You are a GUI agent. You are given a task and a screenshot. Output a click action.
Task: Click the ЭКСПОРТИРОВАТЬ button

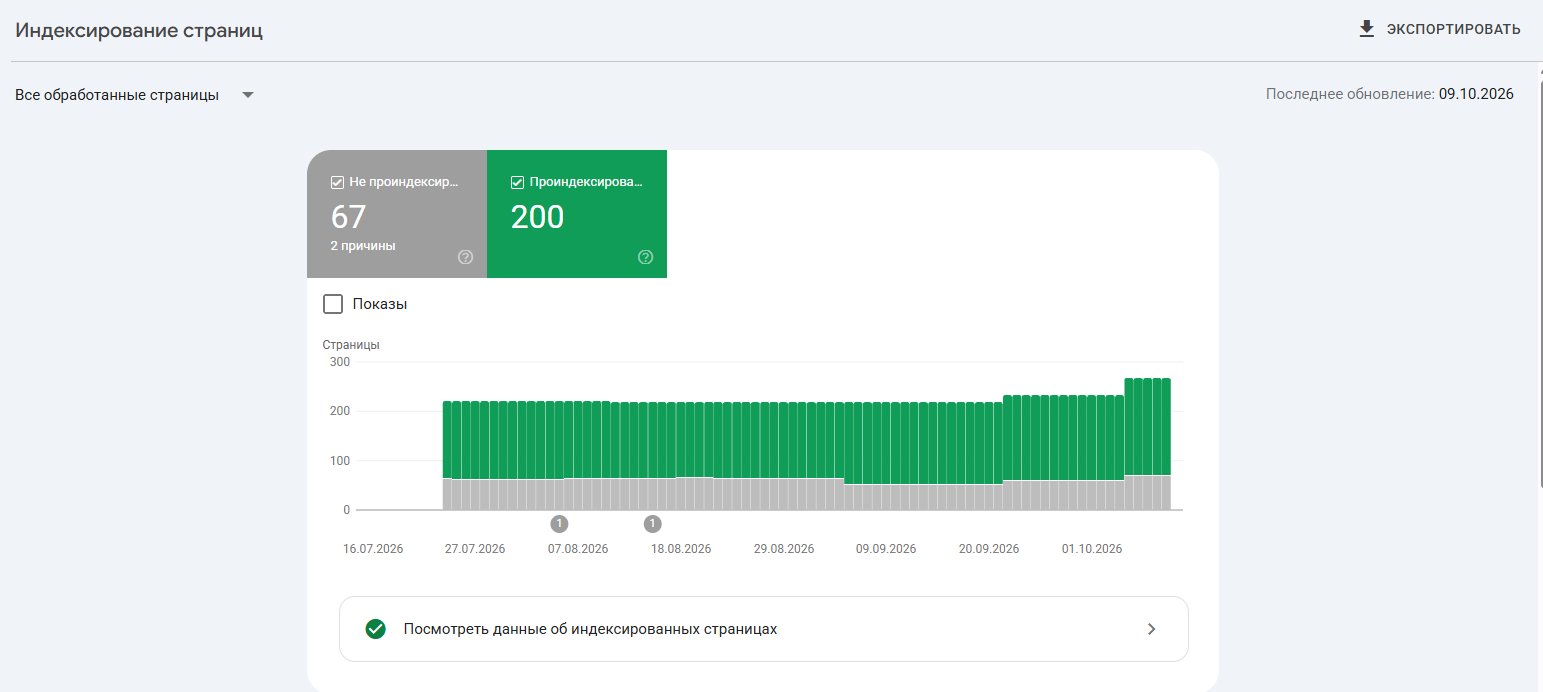point(1439,29)
